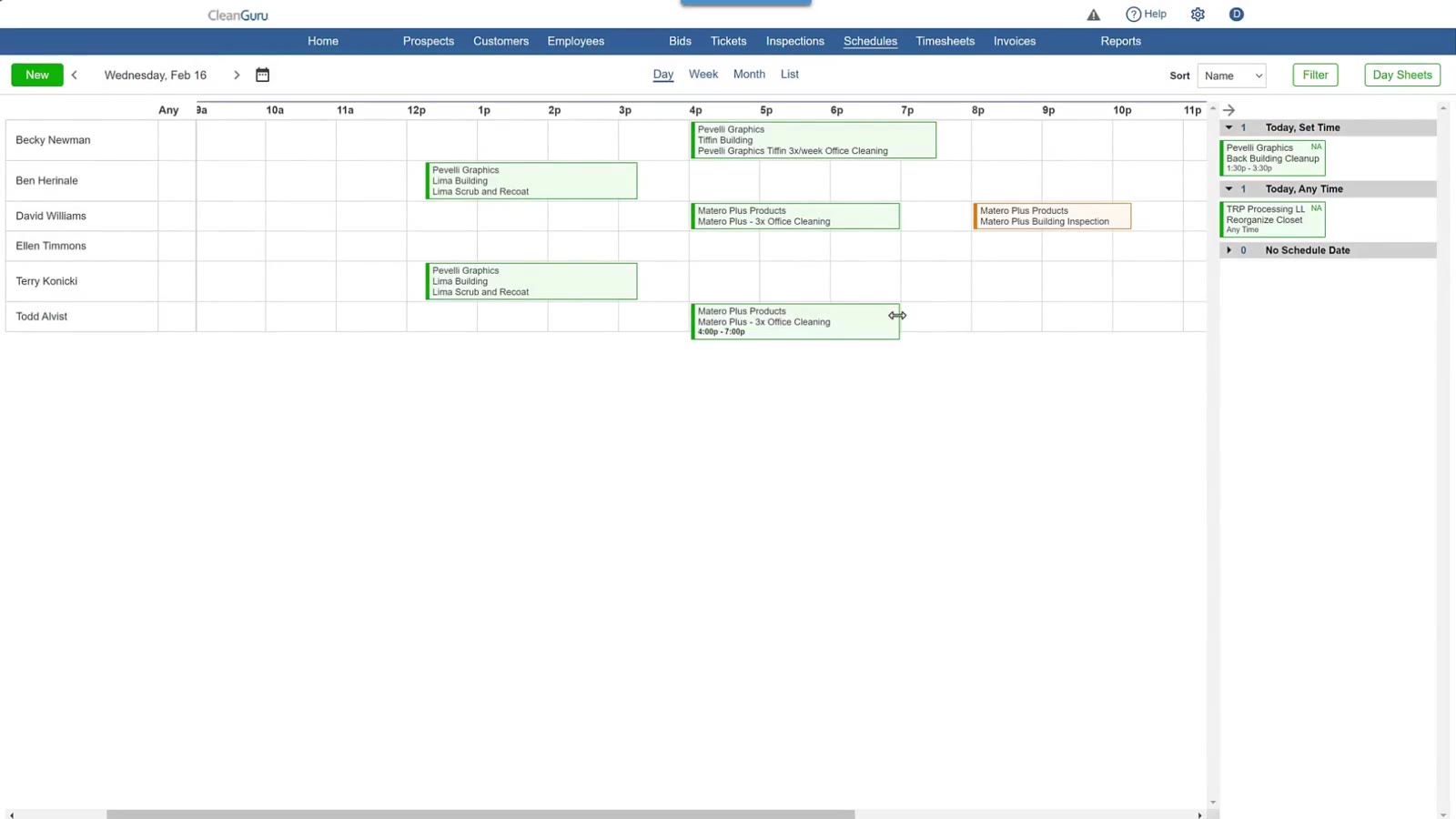1456x819 pixels.
Task: Switch to Month view
Action: click(749, 75)
